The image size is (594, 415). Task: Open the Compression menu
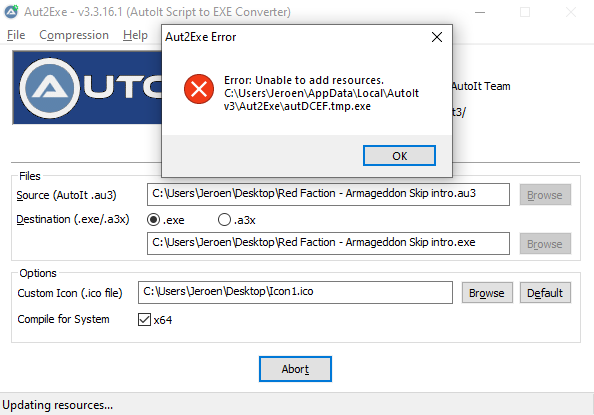74,35
